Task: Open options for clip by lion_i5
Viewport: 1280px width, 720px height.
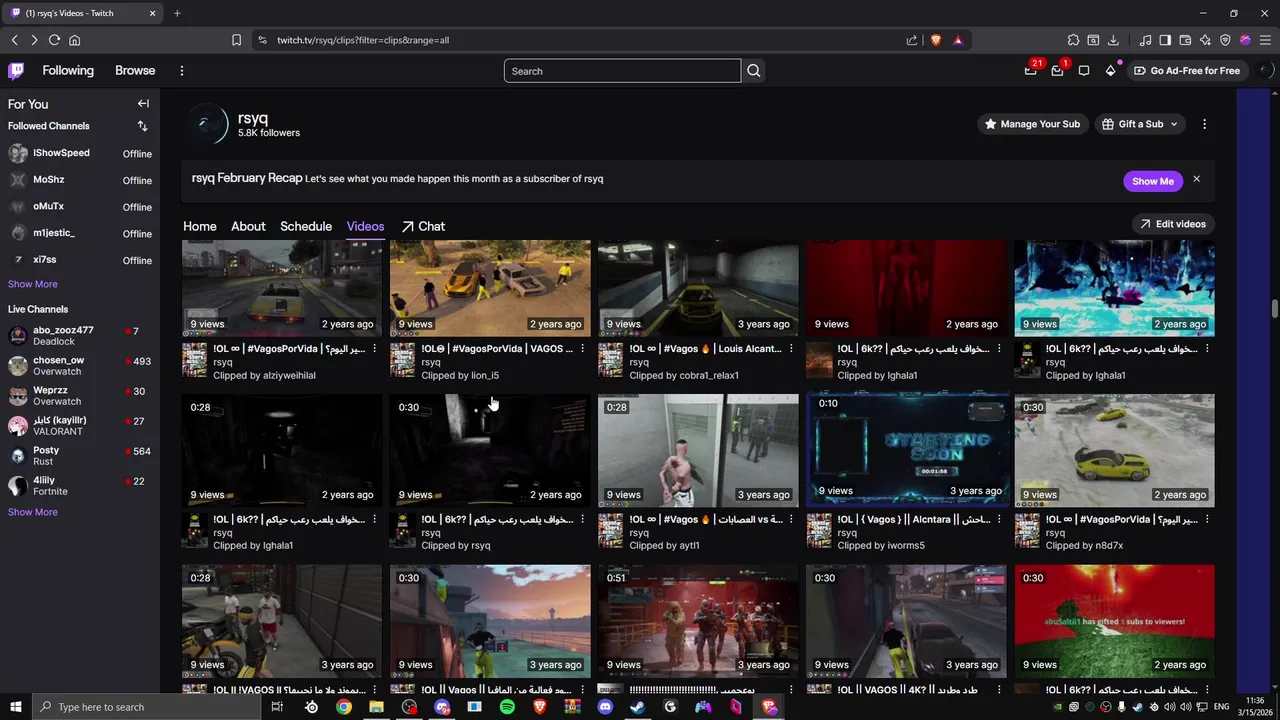Action: (x=583, y=349)
